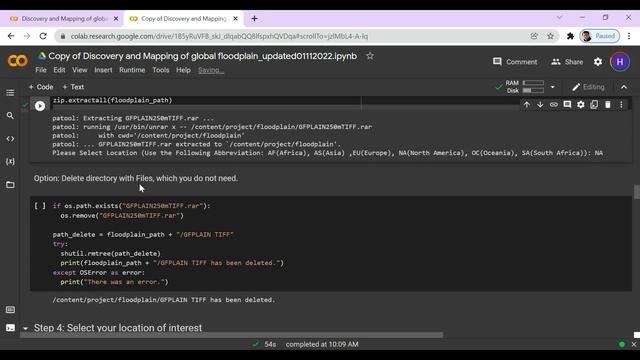Collapse the header with chevron
Image resolution: width=640 pixels, height=360 pixels.
point(624,87)
